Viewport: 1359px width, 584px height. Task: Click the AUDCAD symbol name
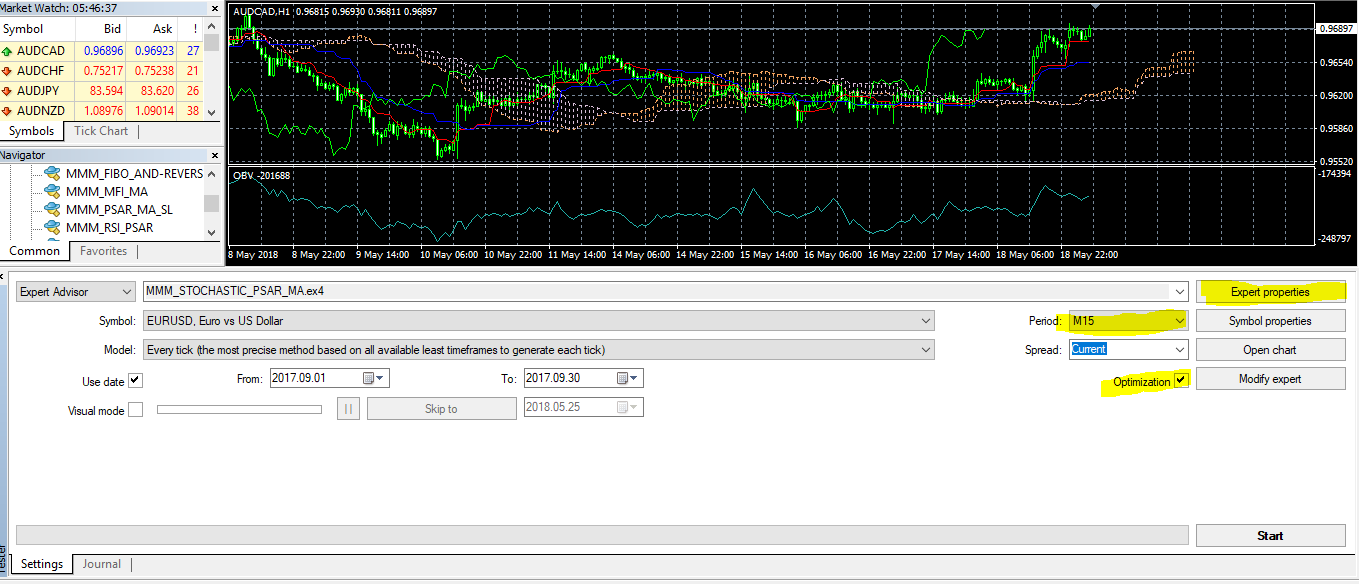click(41, 50)
